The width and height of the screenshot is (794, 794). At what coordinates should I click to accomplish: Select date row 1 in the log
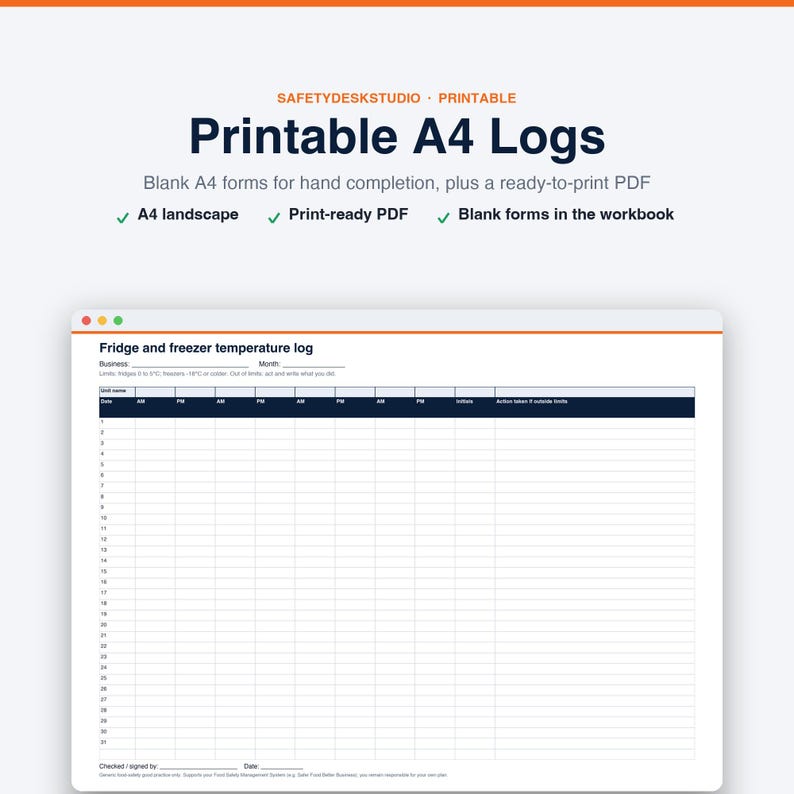coord(397,422)
